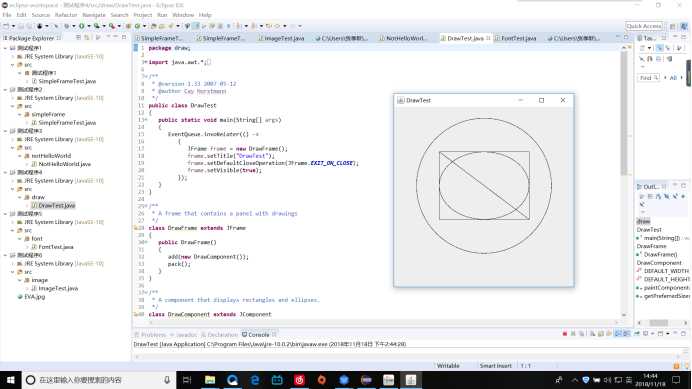Viewport: 692px width, 389px height.
Task: Toggle Link with Editor in Package Explorer
Action: (x=86, y=38)
